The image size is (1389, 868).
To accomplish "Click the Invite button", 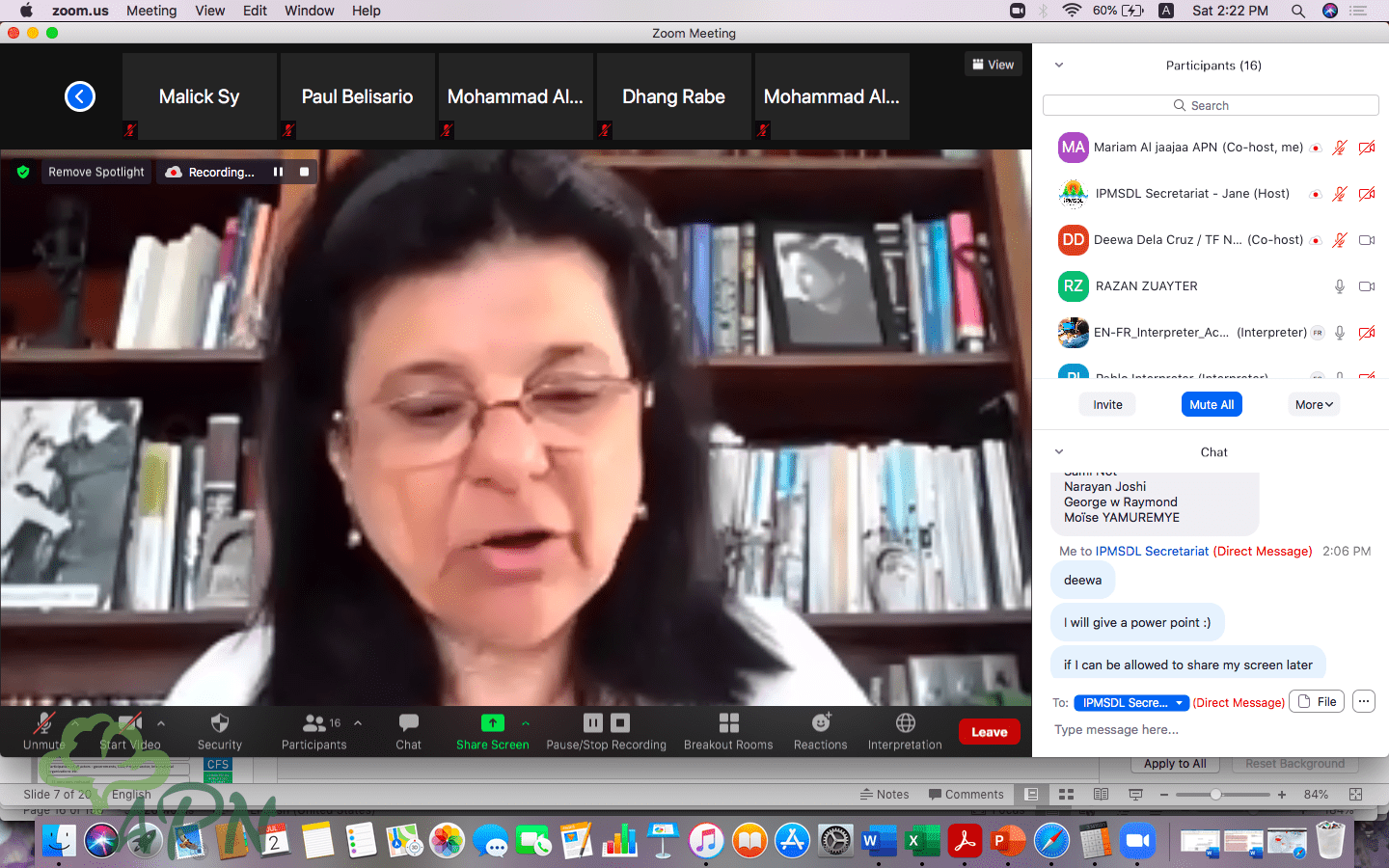I will click(x=1107, y=405).
